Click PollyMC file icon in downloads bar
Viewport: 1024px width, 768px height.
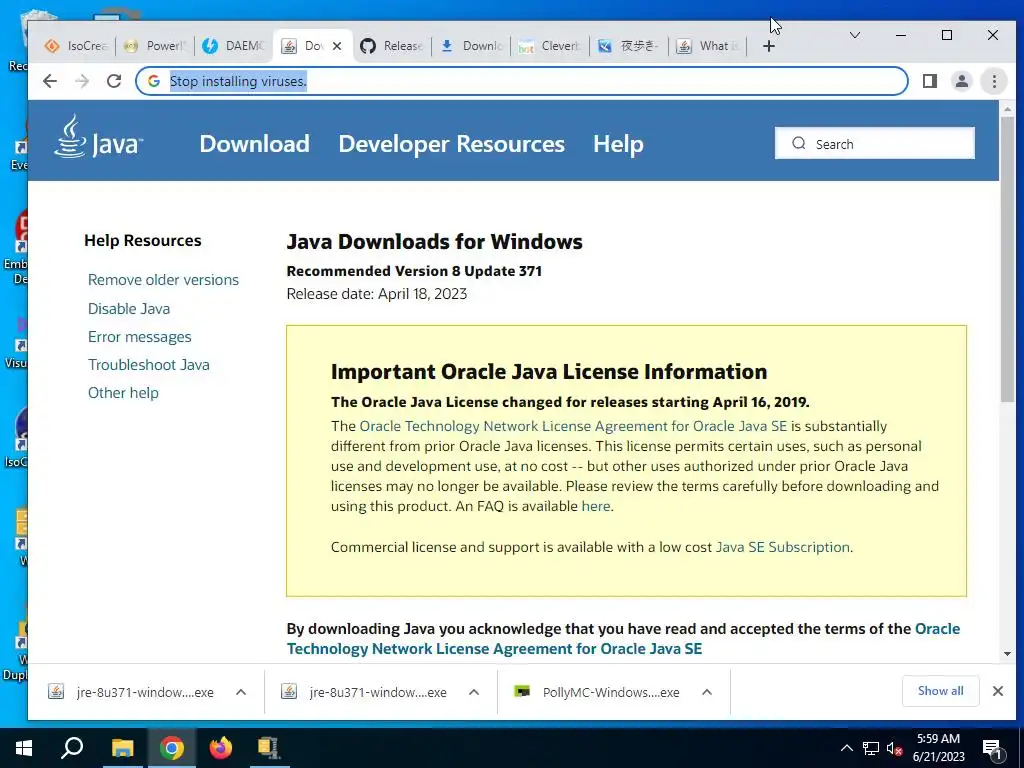[x=522, y=691]
